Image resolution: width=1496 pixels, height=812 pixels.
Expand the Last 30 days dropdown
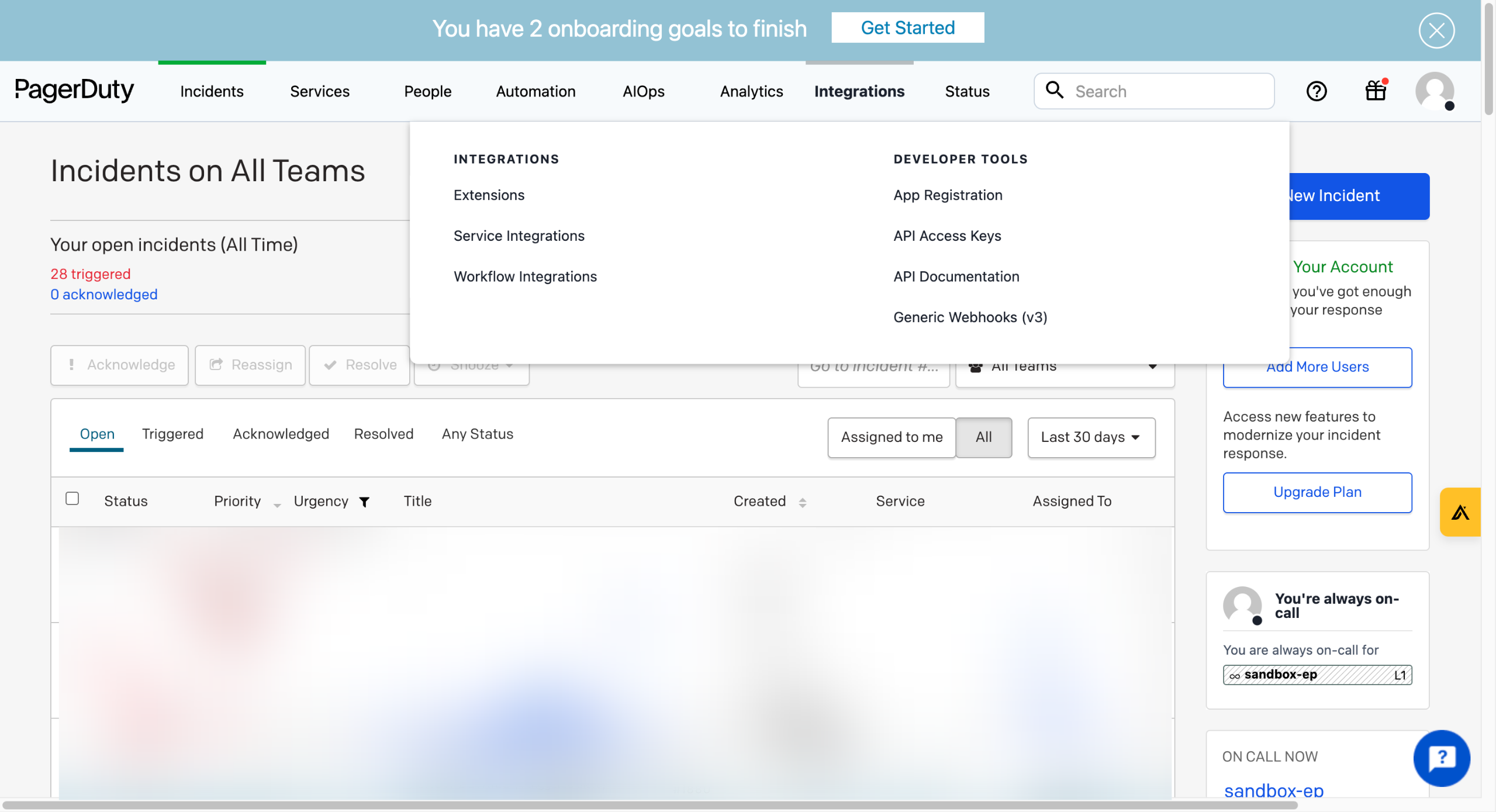pos(1090,437)
